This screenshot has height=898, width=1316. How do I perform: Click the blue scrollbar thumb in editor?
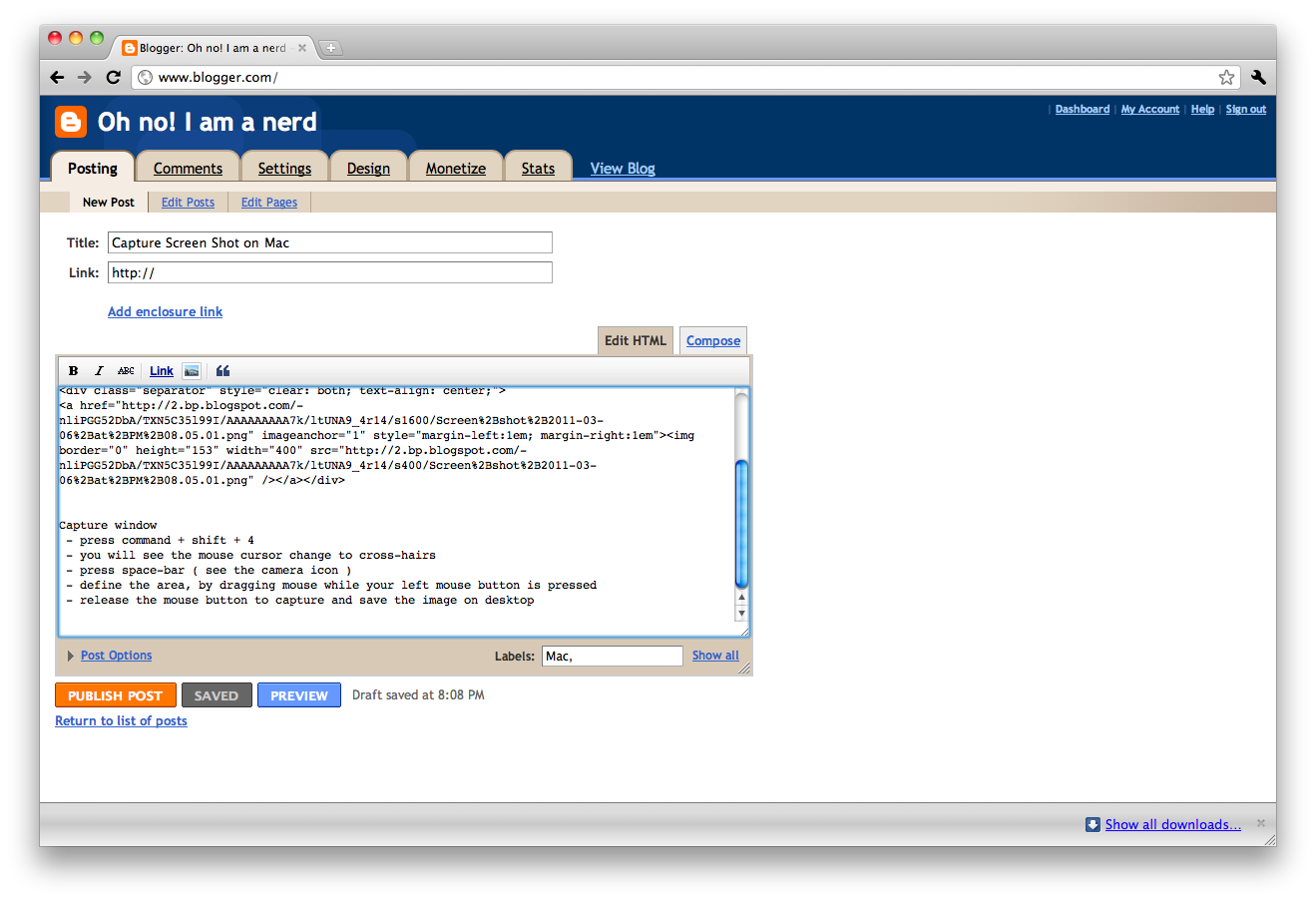tap(741, 524)
